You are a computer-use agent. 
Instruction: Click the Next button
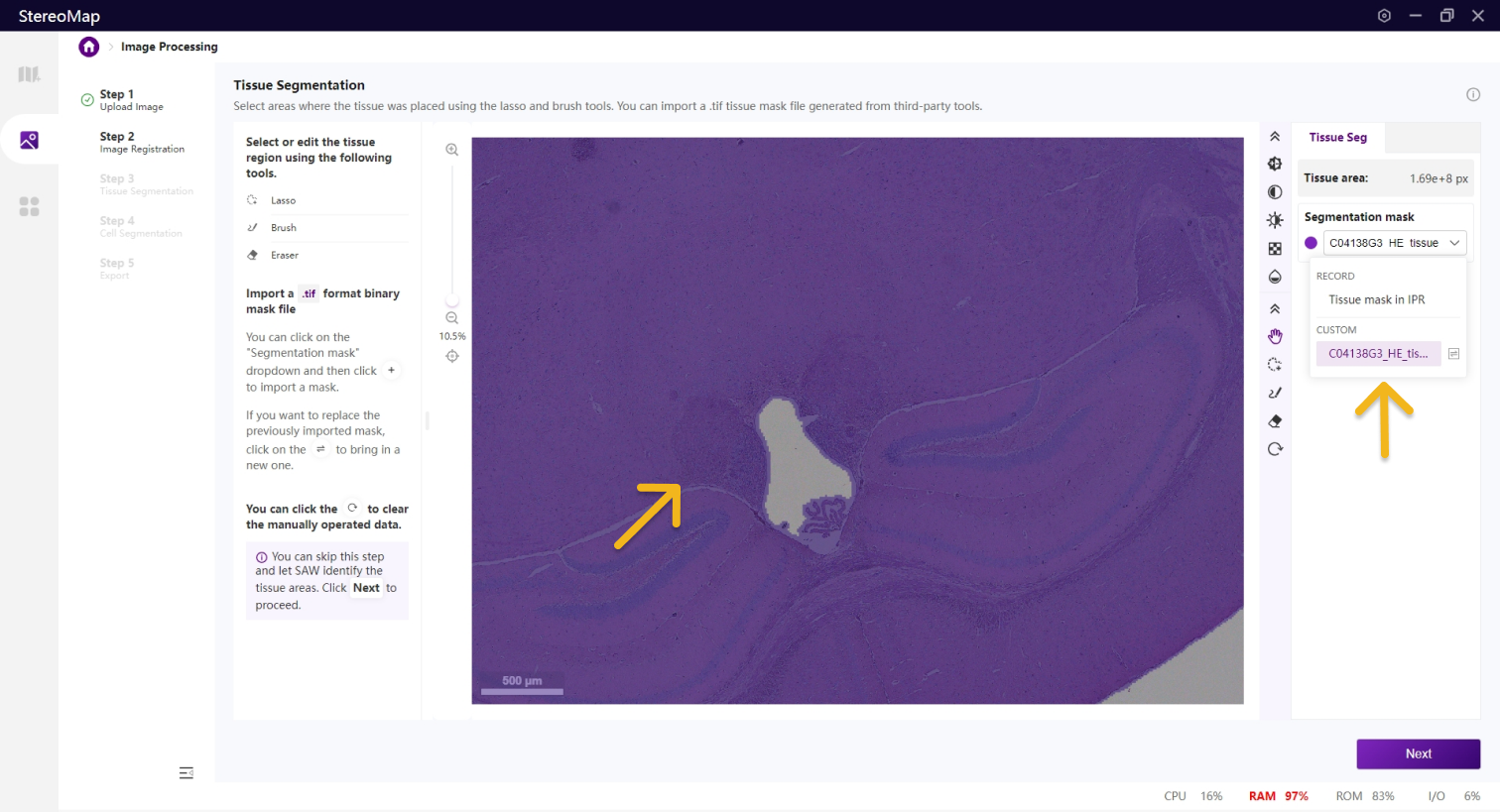1418,754
